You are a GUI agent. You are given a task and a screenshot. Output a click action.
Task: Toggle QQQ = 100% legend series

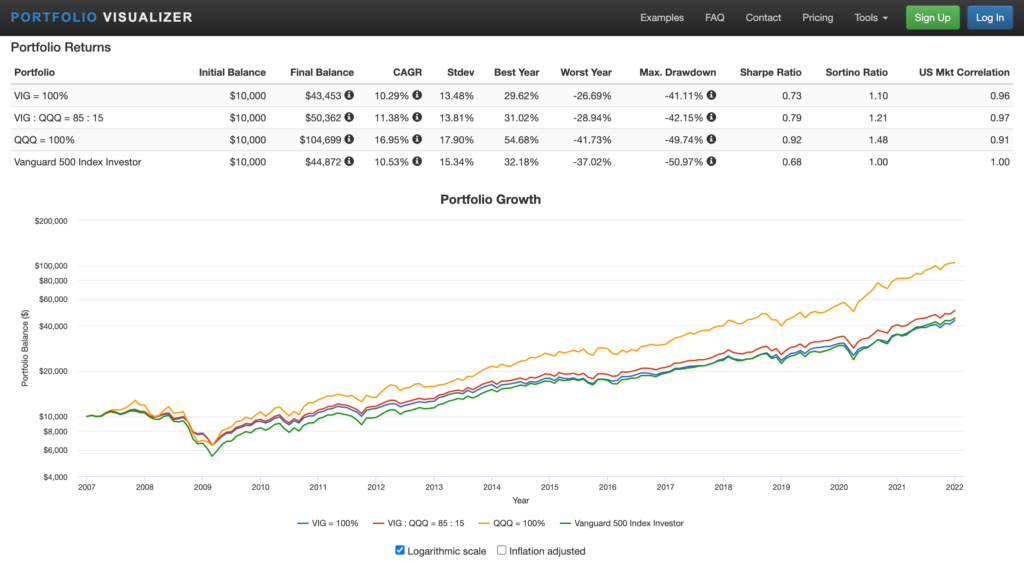(x=511, y=523)
